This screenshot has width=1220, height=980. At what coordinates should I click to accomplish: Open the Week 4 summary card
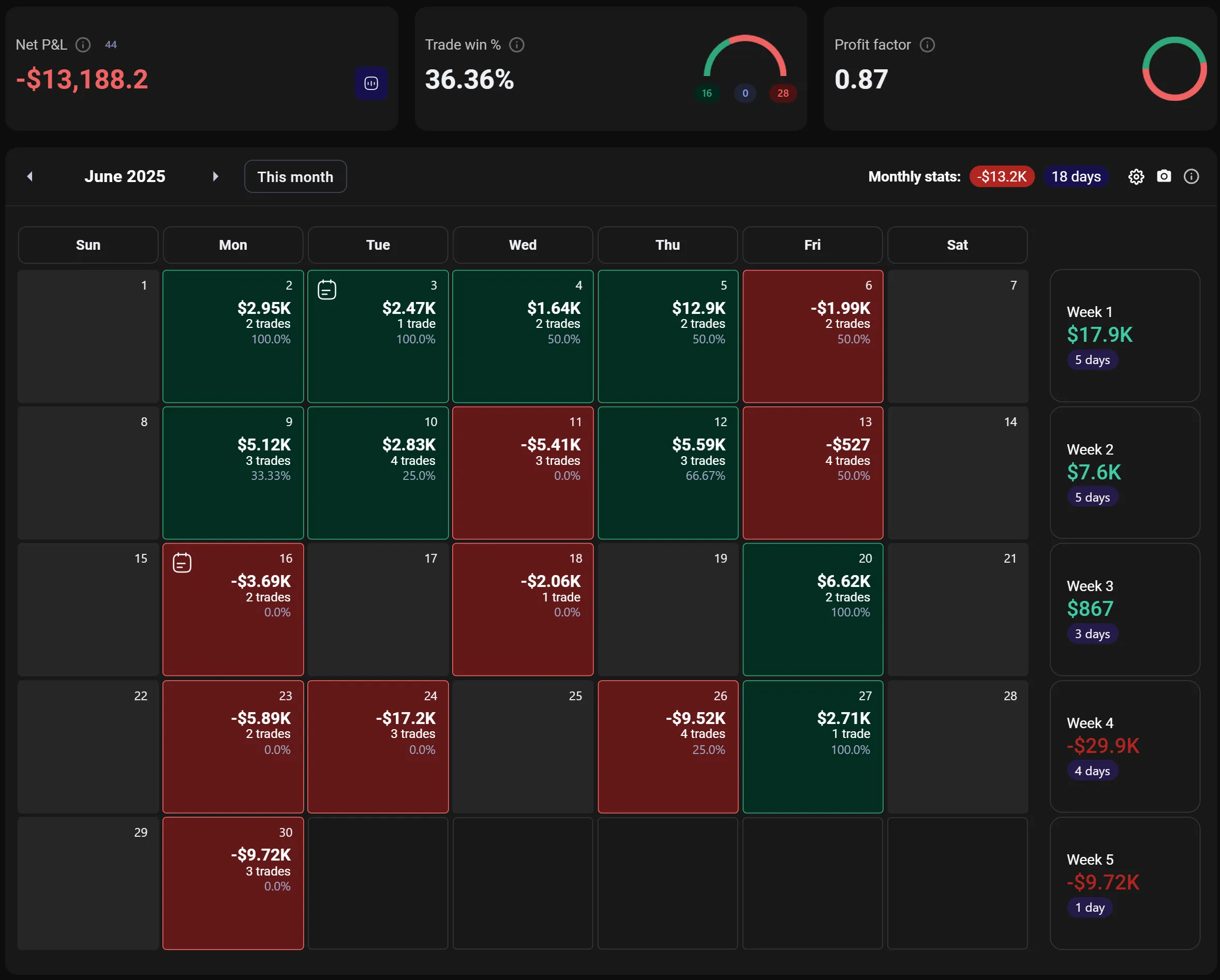pyautogui.click(x=1124, y=746)
